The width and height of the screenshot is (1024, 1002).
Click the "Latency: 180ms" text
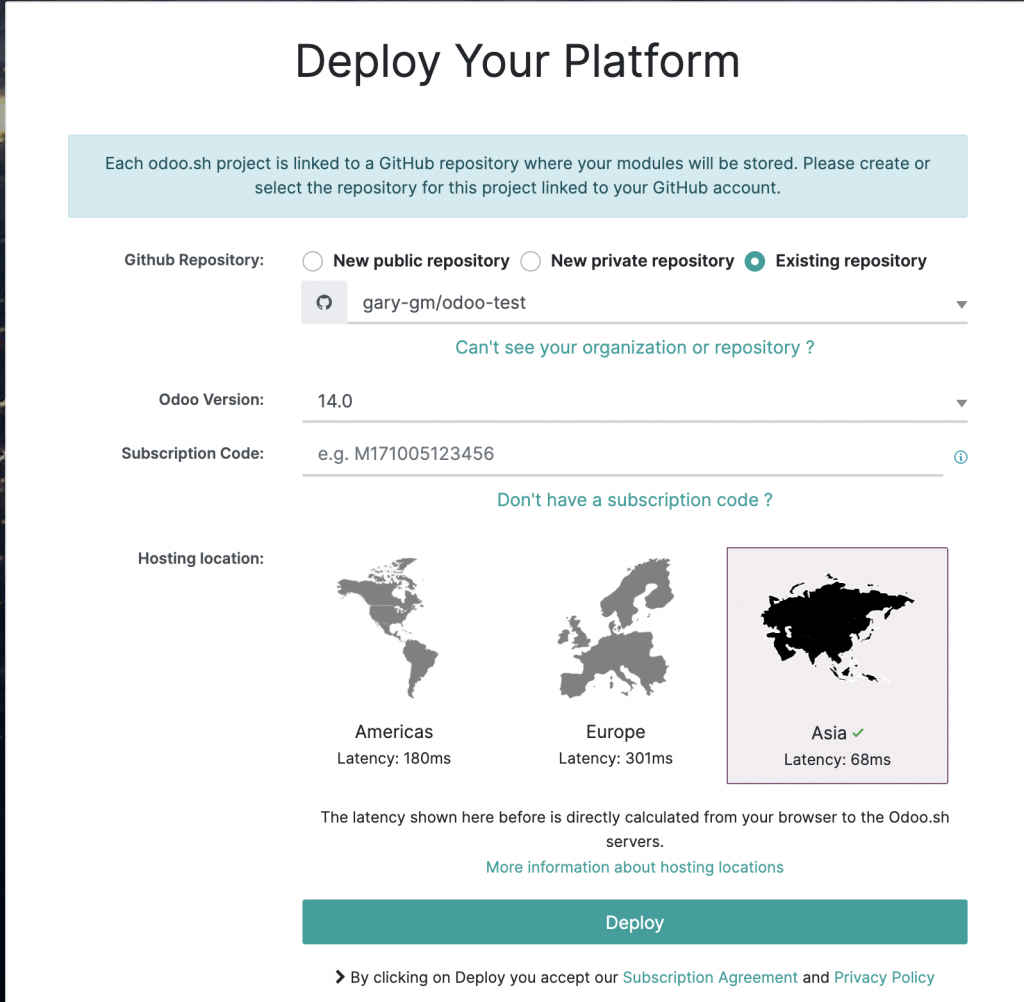(x=394, y=758)
